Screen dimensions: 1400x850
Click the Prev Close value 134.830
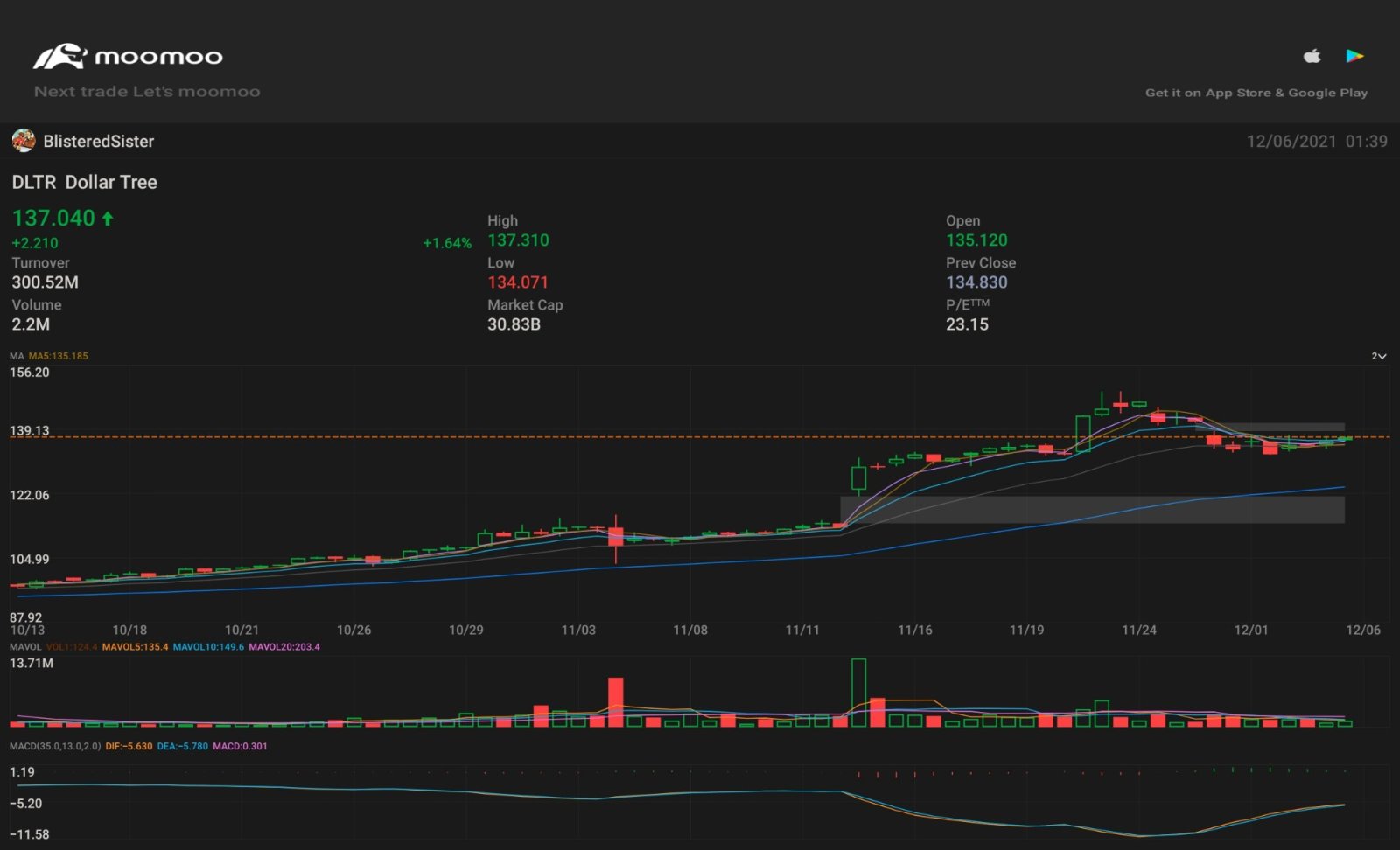pos(976,282)
